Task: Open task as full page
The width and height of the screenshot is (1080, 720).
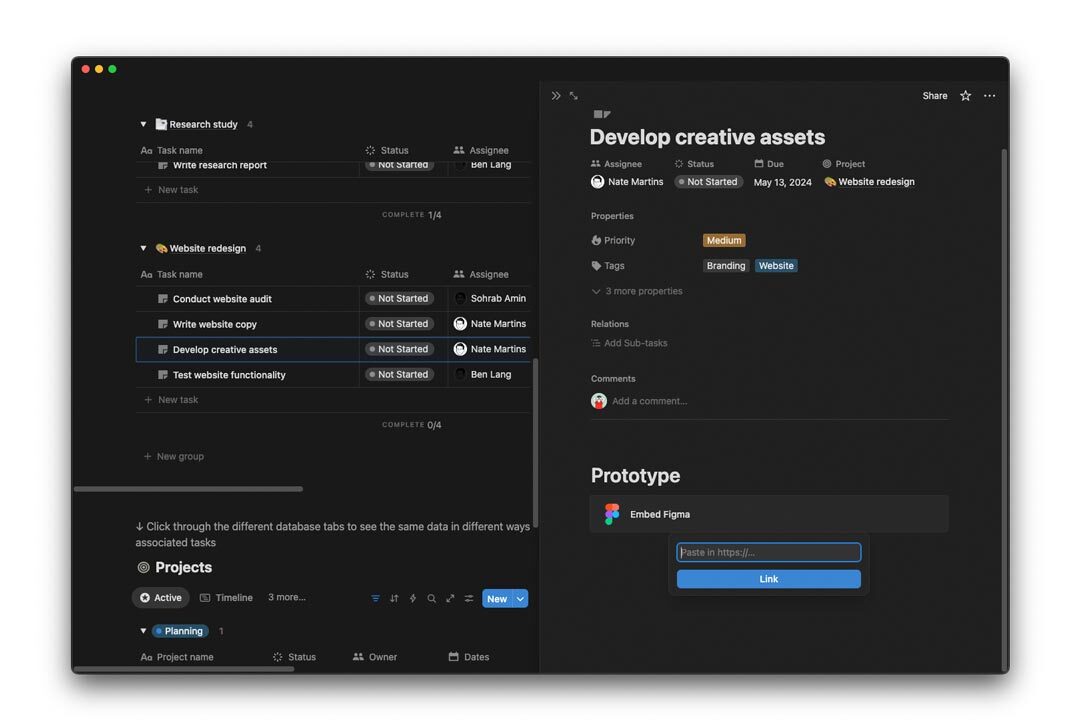Action: pyautogui.click(x=574, y=96)
